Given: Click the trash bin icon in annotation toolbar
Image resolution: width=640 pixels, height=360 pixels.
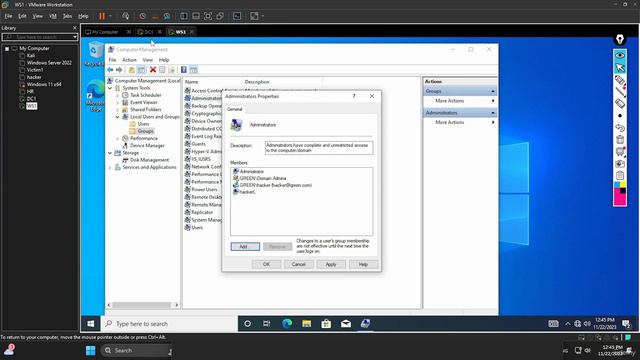Looking at the screenshot, I should point(620,139).
